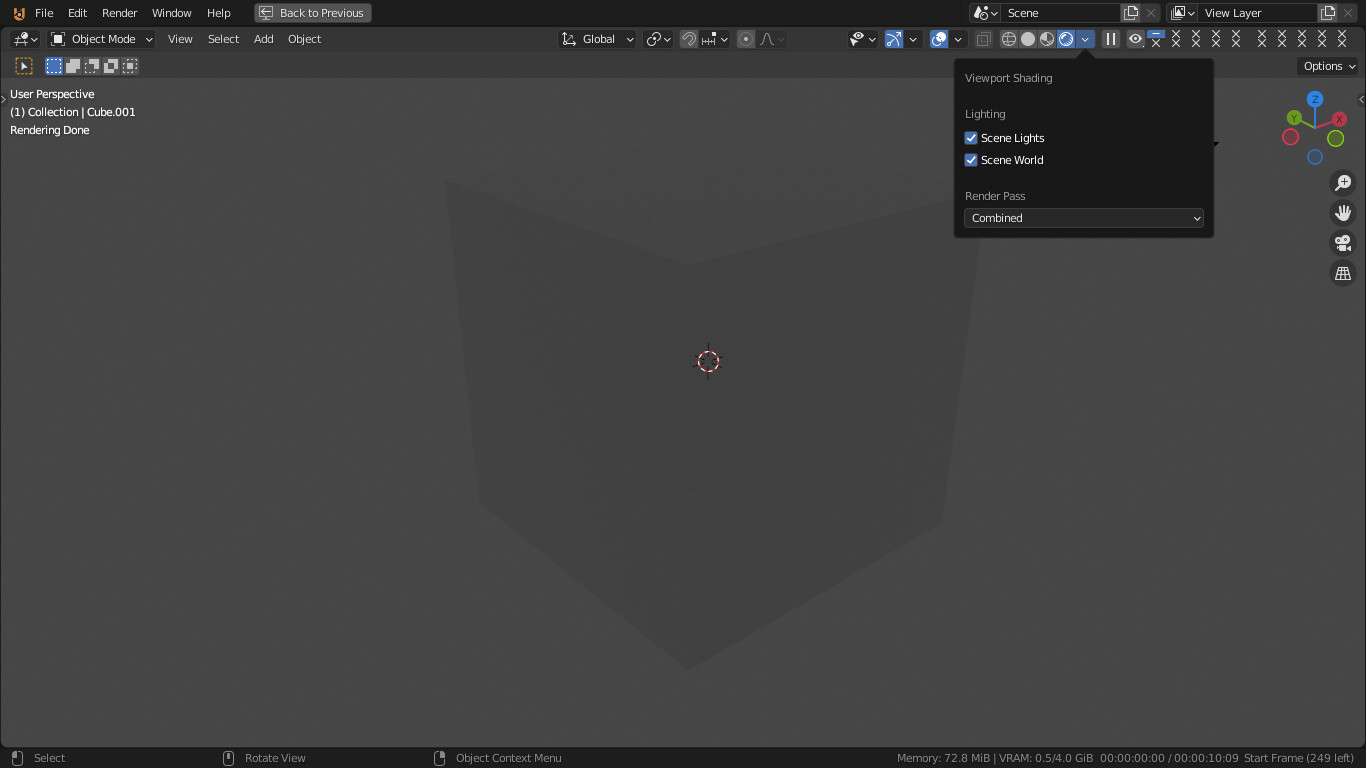1366x768 pixels.
Task: Switch to Wireframe viewport shading
Action: 1009,39
